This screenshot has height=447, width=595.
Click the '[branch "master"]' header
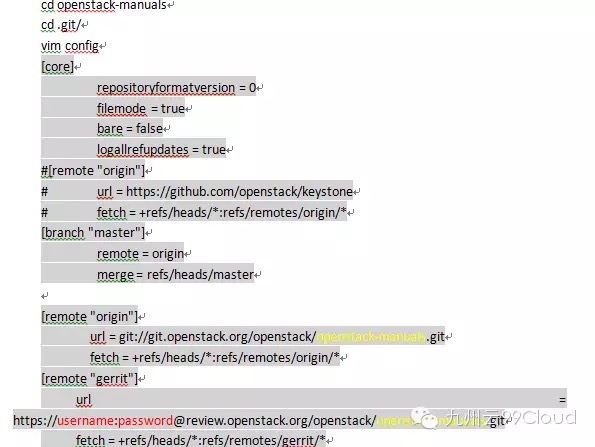coord(93,233)
